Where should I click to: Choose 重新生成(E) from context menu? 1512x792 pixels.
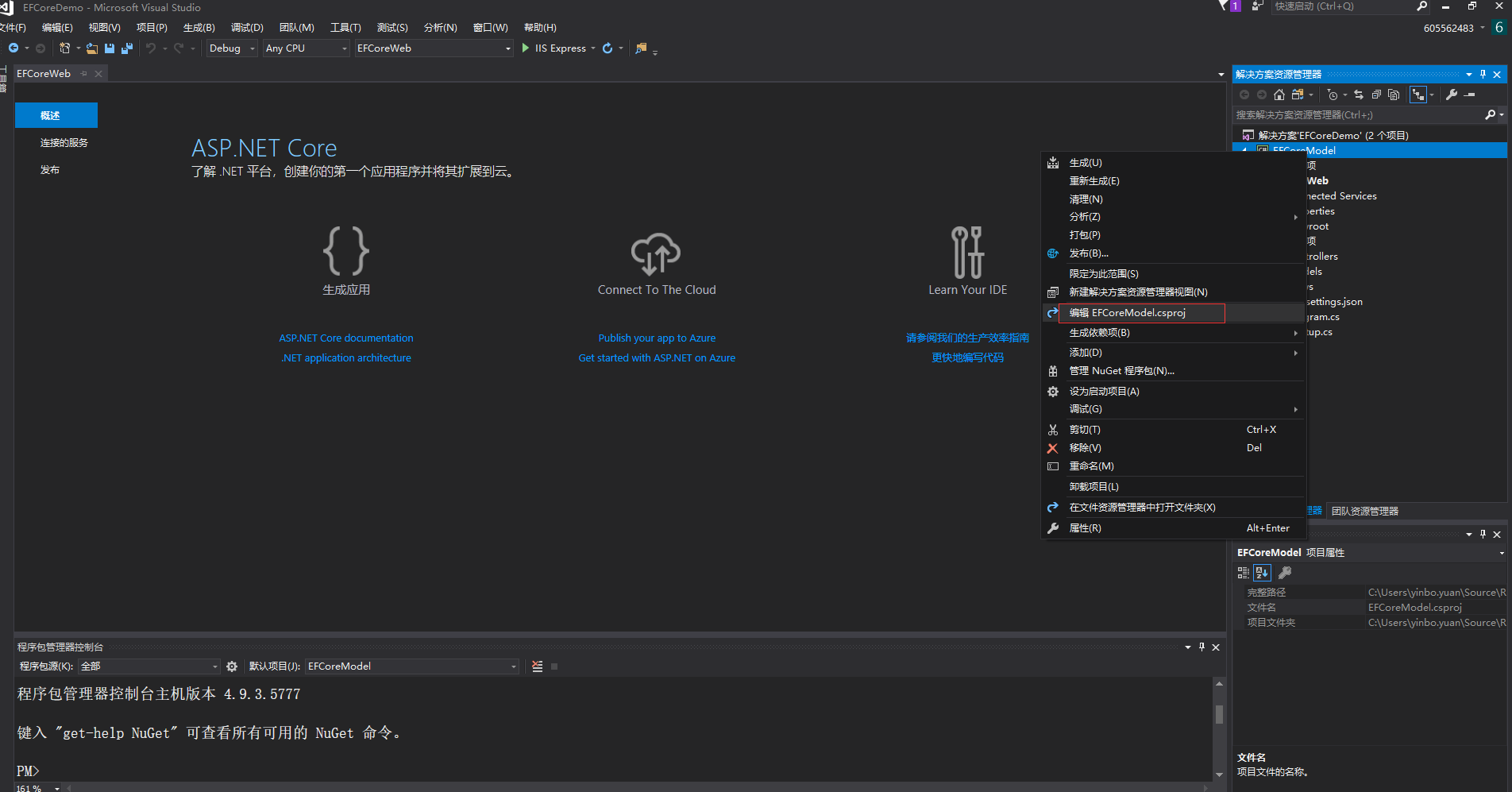click(x=1174, y=181)
